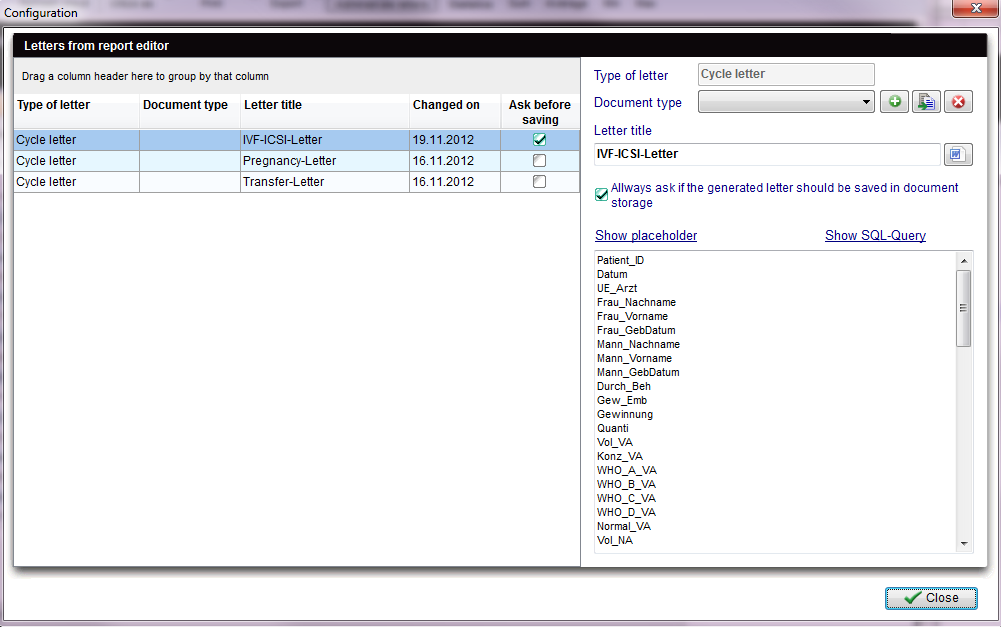The width and height of the screenshot is (1001, 627).
Task: Click the placeholder list scroll down arrow
Action: point(964,544)
